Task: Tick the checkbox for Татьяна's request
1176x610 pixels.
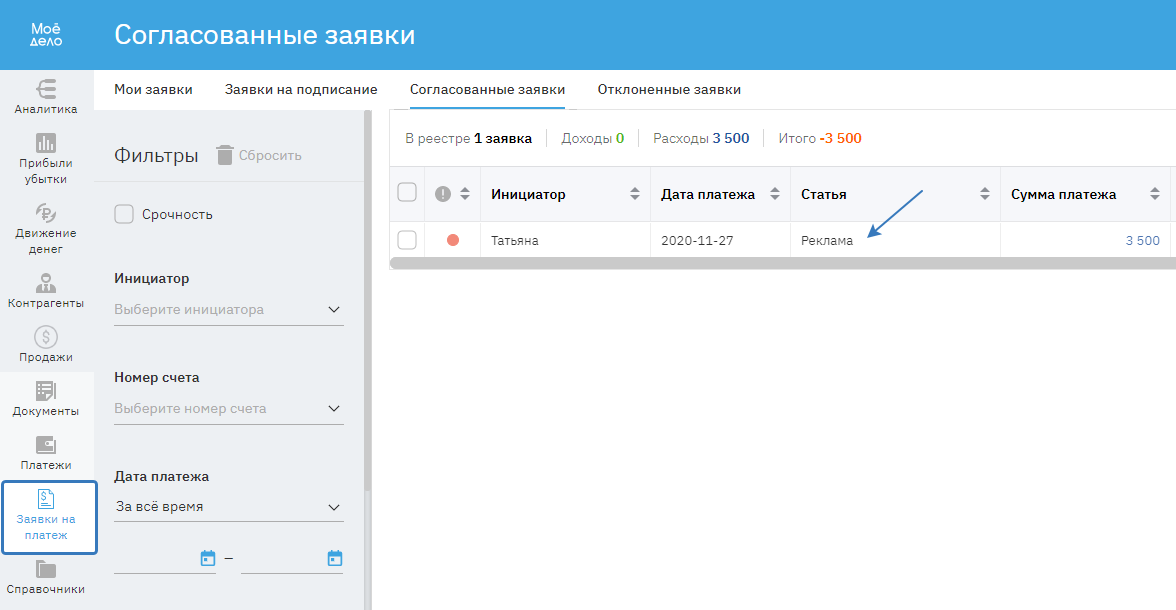Action: pyautogui.click(x=407, y=240)
